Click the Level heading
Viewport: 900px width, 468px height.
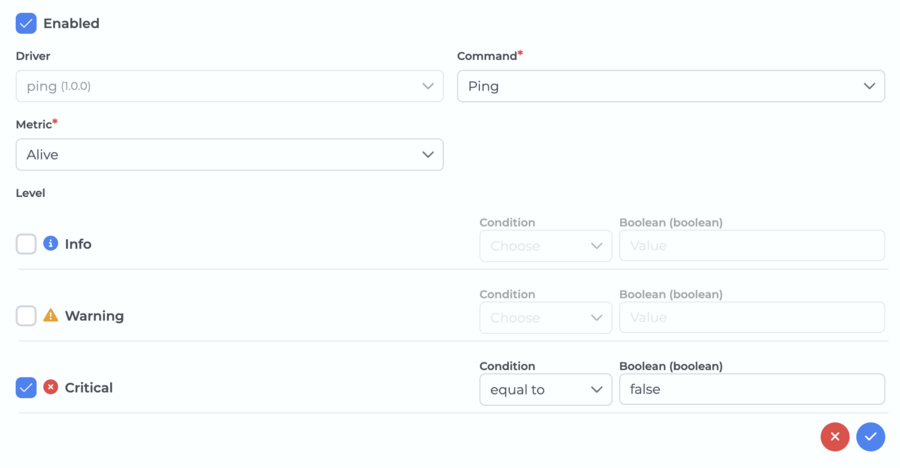(x=30, y=193)
